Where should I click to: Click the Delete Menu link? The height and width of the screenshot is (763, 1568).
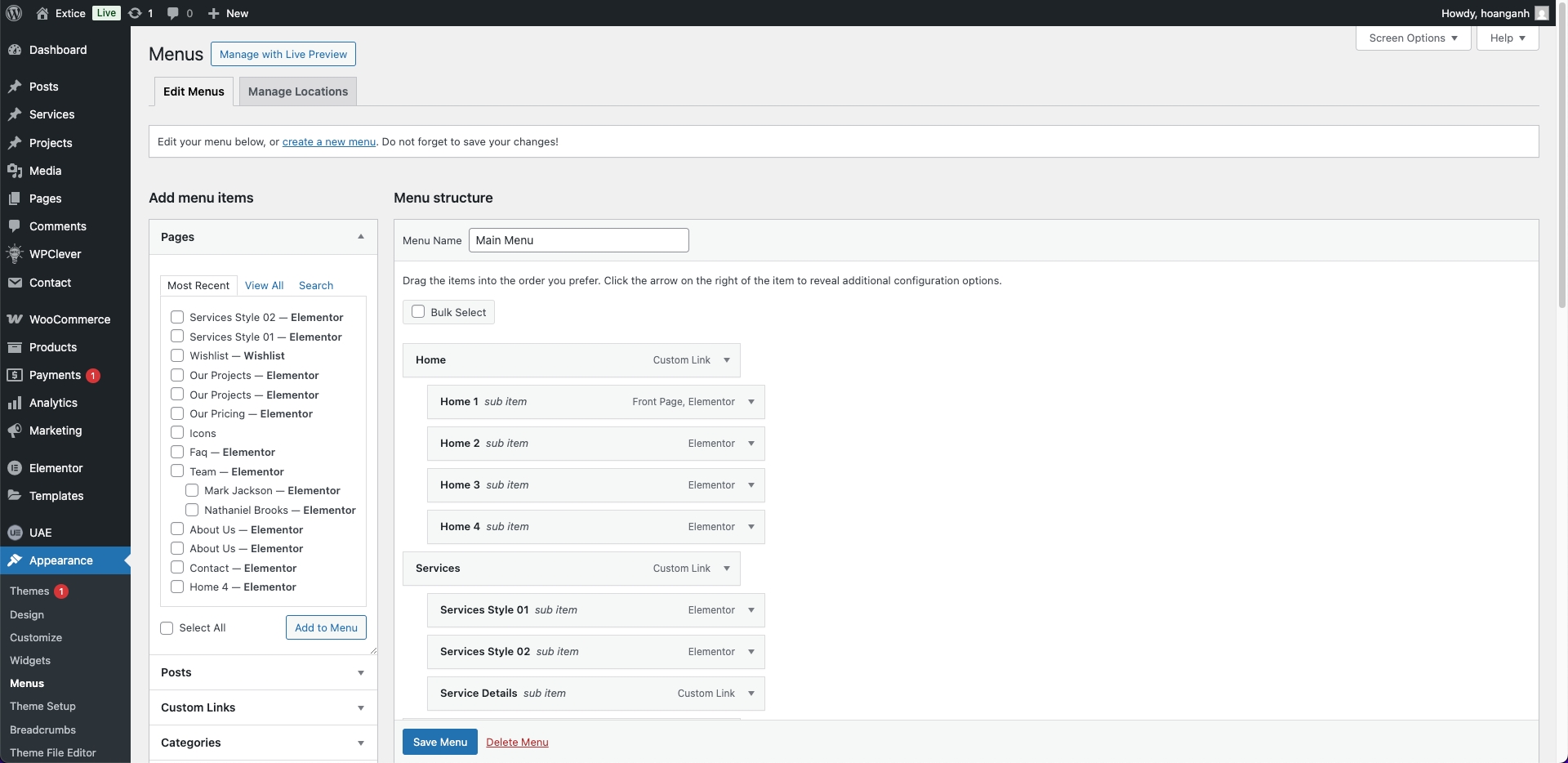click(x=517, y=742)
